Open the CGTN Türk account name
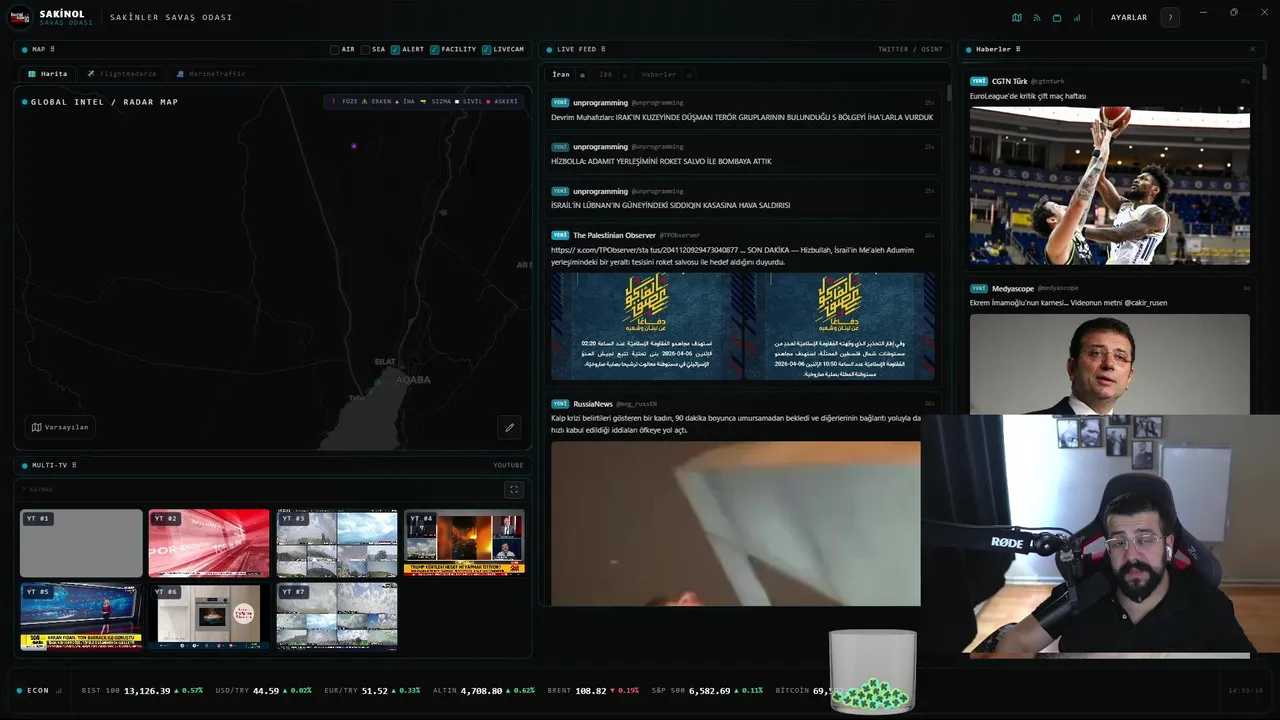 pyautogui.click(x=1009, y=81)
